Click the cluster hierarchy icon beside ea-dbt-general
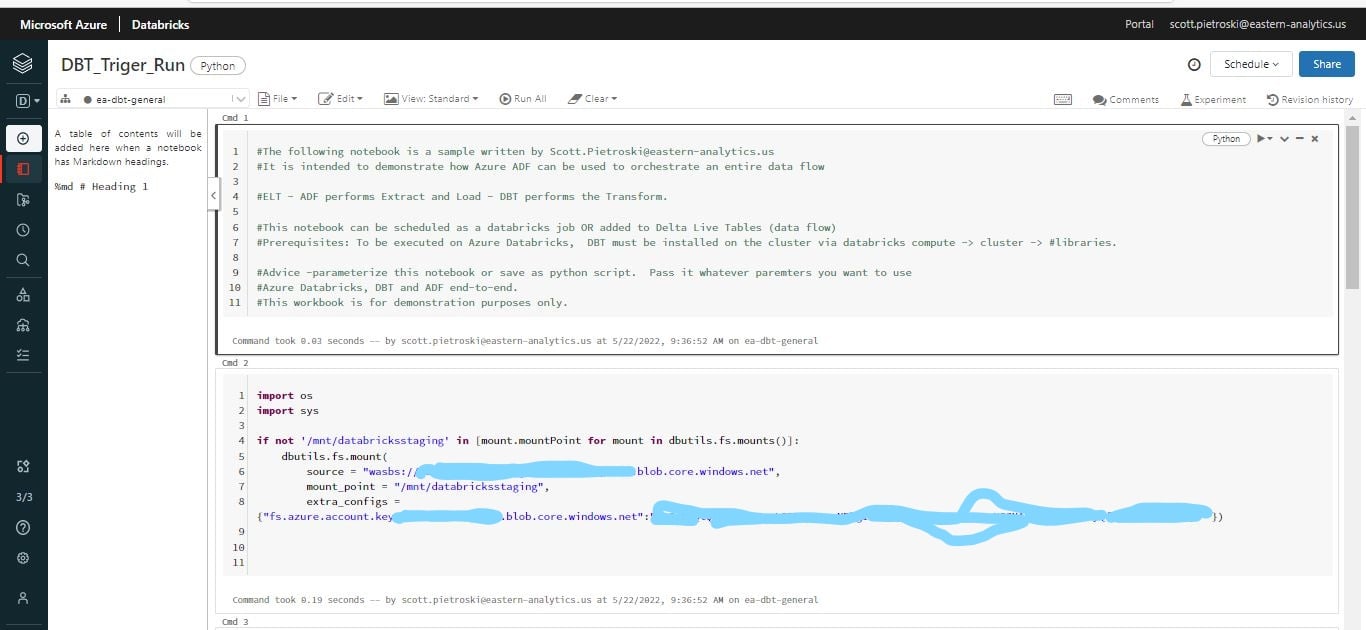 click(65, 99)
